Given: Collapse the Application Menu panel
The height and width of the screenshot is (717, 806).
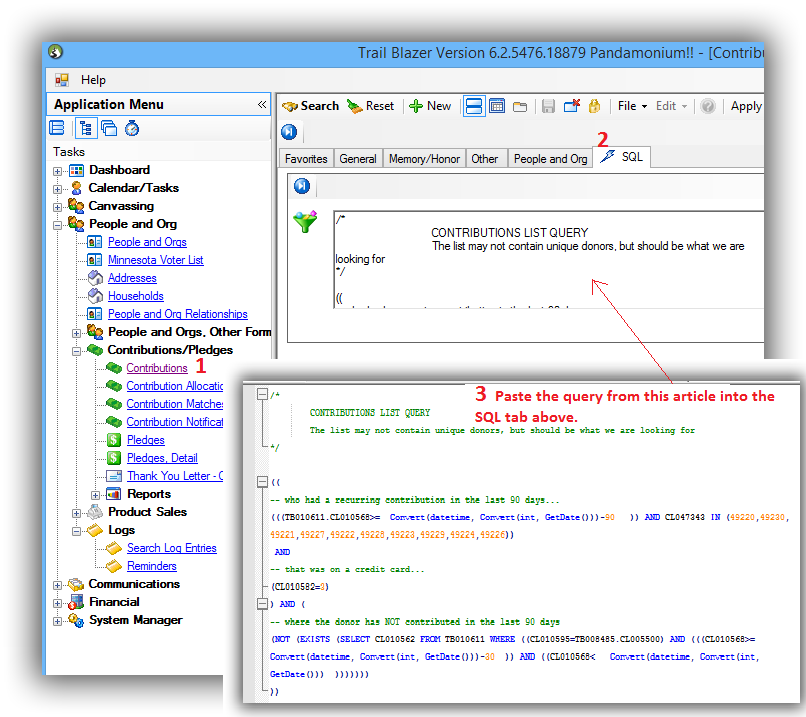Looking at the screenshot, I should click(x=262, y=105).
